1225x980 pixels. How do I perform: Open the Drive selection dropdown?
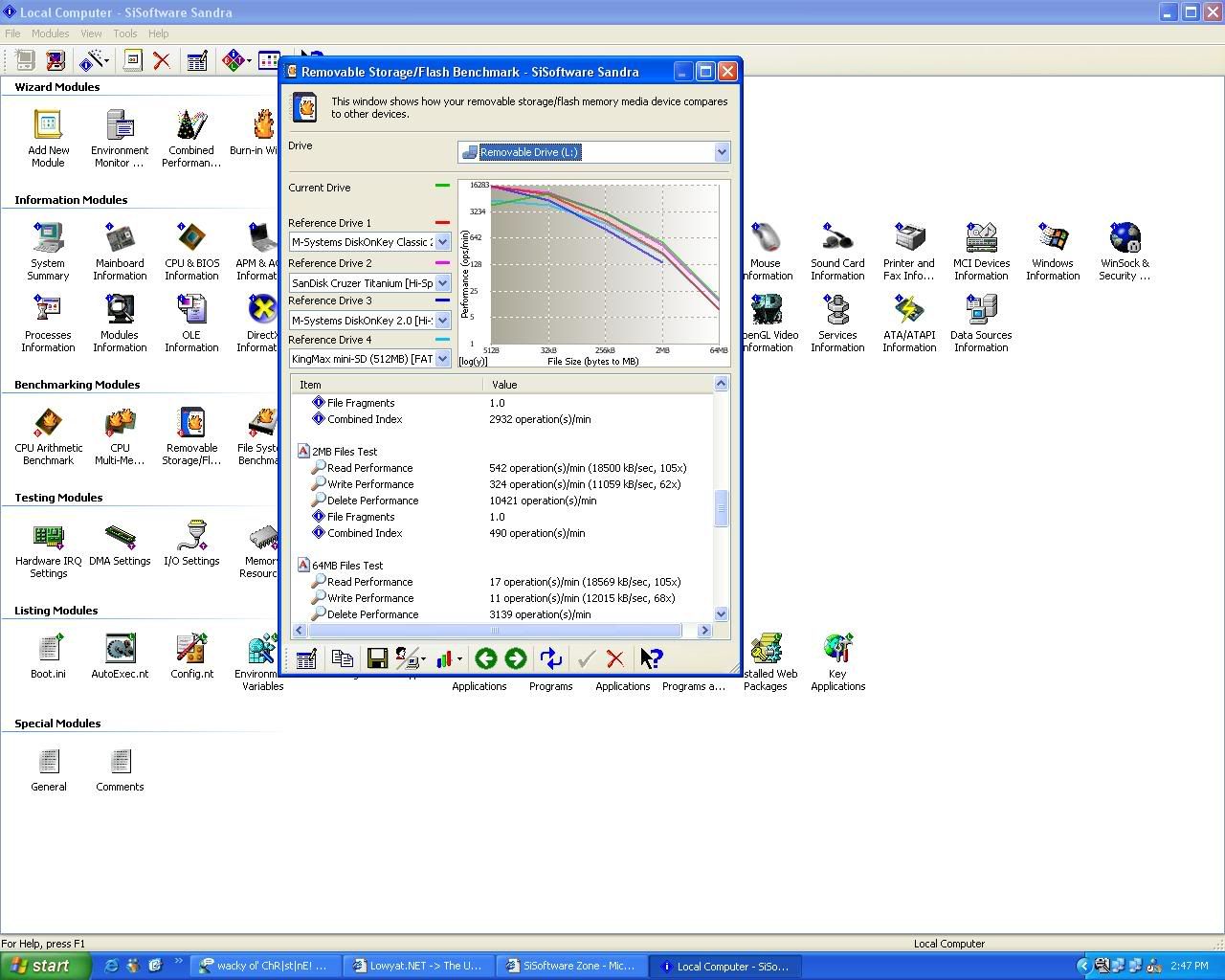(722, 152)
